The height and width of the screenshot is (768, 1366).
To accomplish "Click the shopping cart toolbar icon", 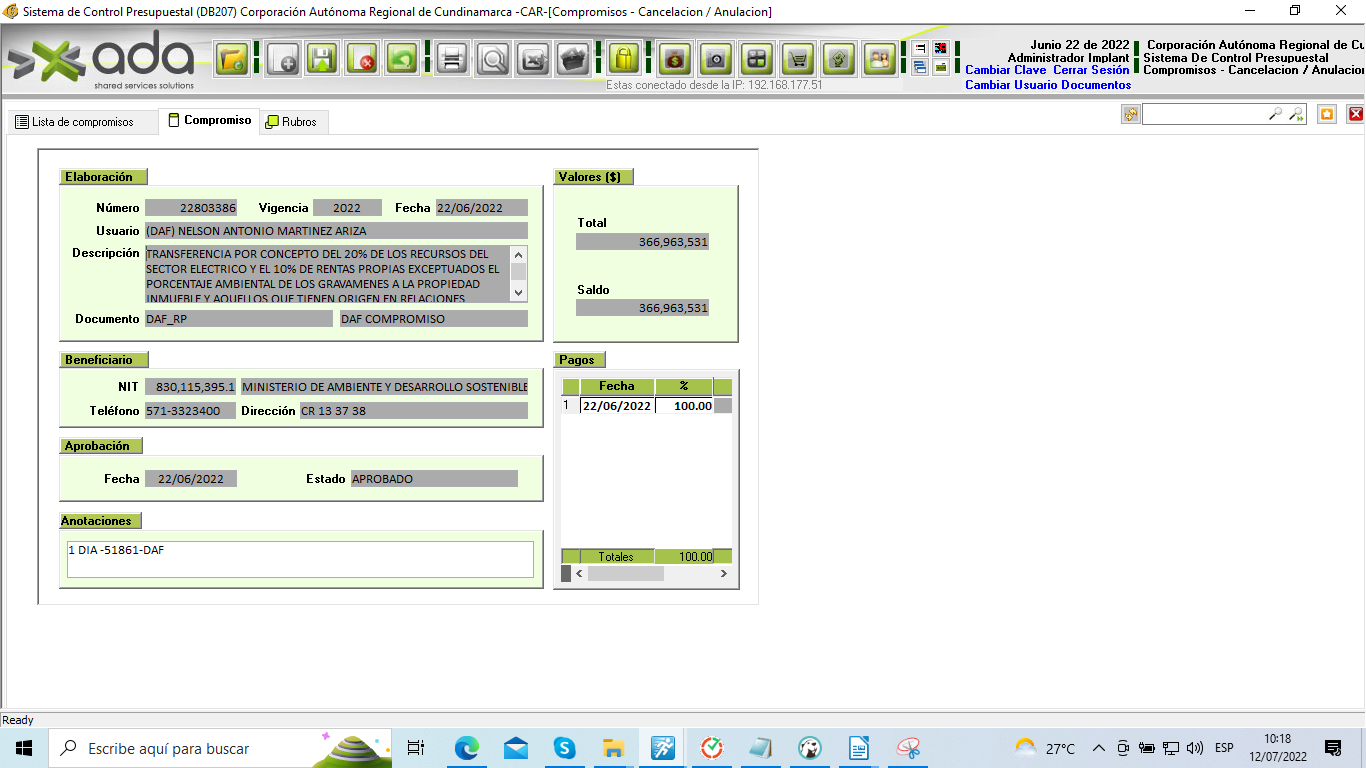I will [797, 60].
